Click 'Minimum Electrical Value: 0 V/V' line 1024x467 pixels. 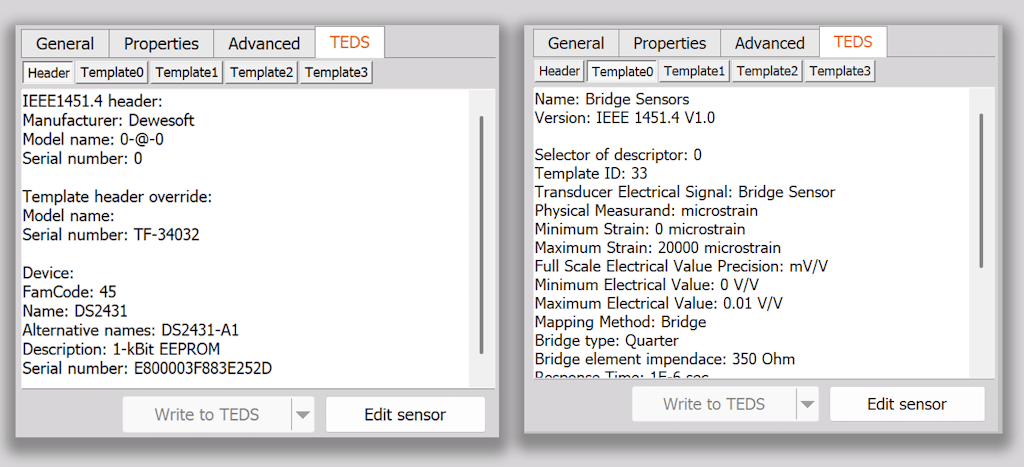[x=647, y=285]
